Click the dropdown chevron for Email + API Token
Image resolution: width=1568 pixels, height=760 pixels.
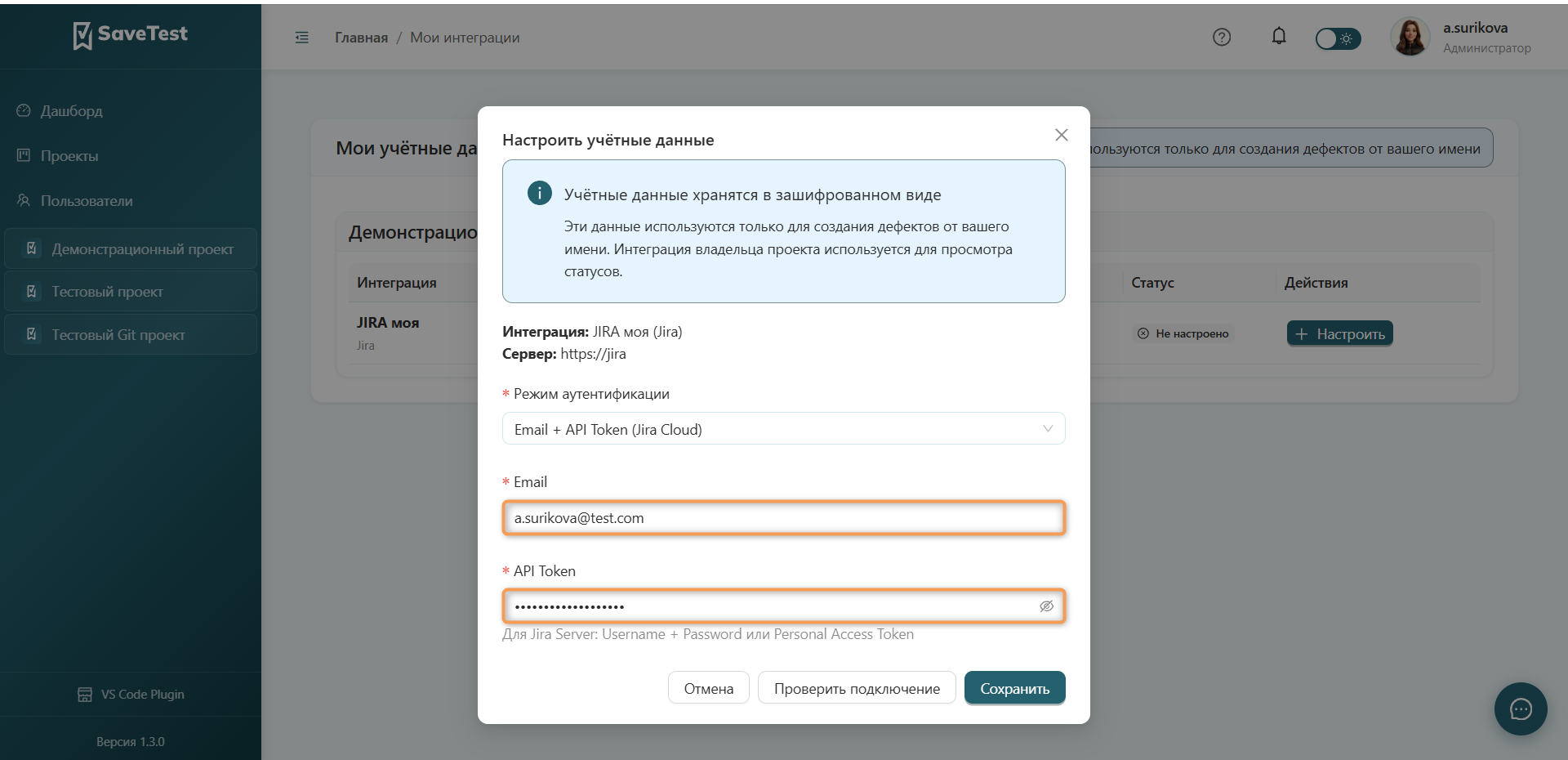1048,429
